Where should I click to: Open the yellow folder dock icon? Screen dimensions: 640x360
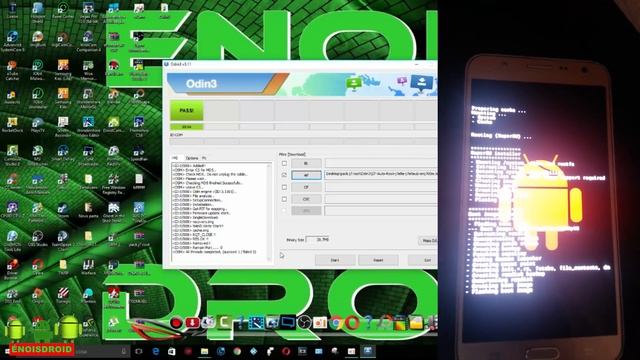point(416,323)
